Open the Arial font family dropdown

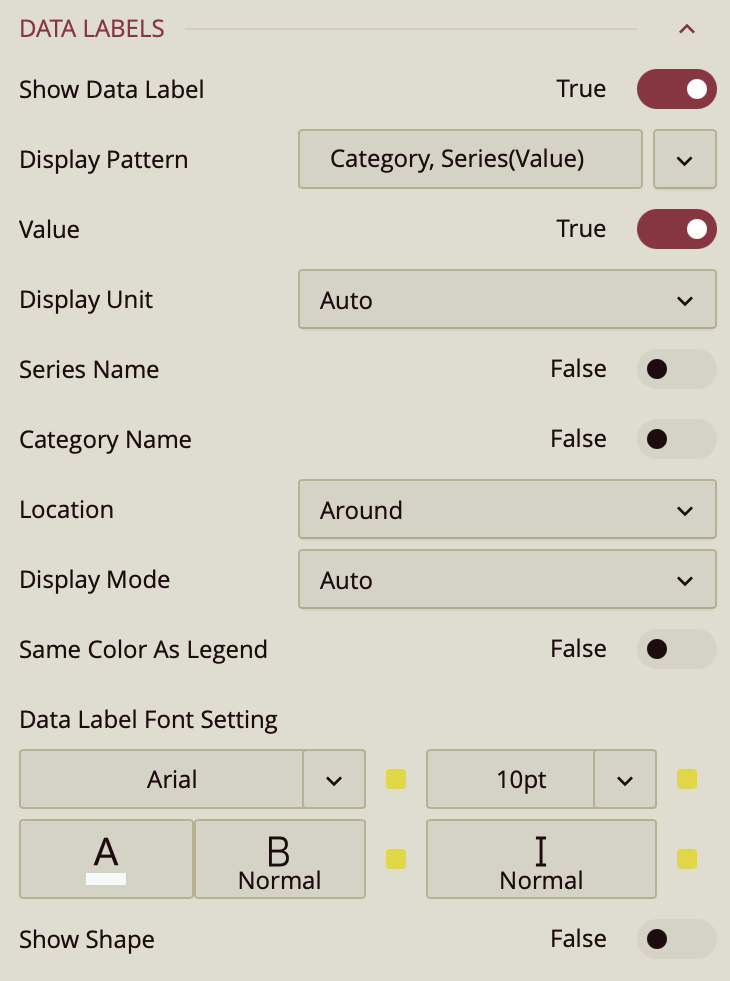click(334, 779)
